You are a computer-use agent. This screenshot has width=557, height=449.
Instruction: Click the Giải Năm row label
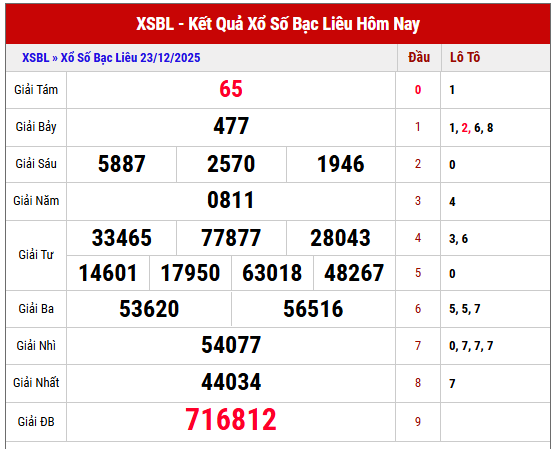tap(36, 201)
